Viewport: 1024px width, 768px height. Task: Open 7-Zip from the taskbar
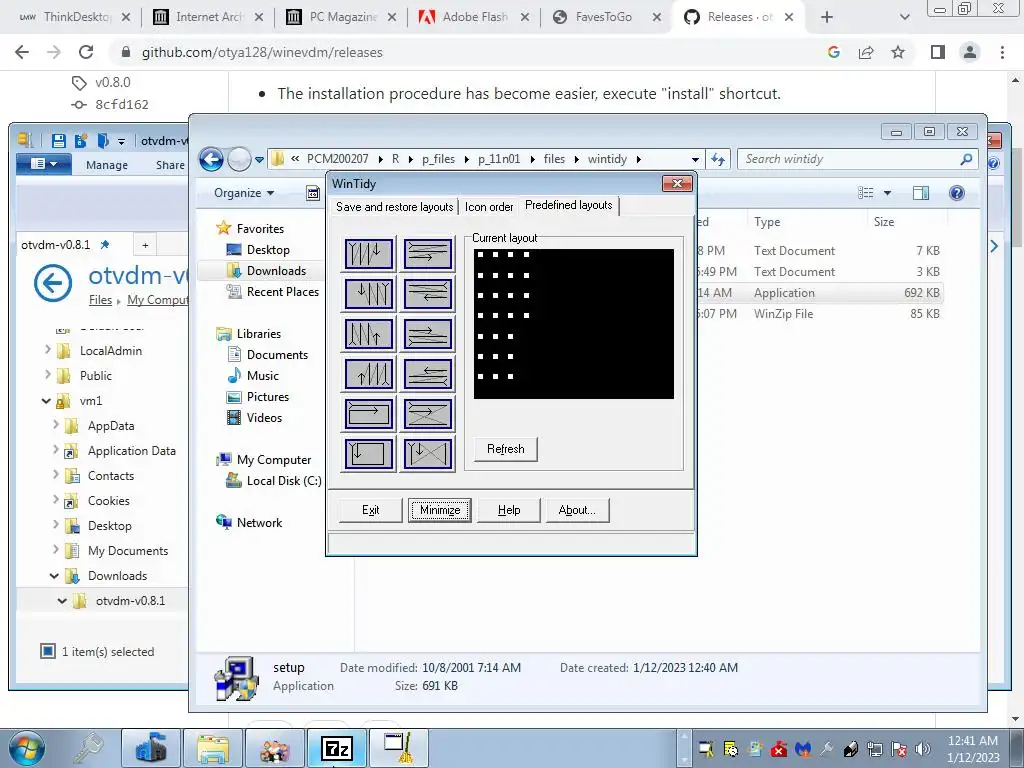point(337,748)
